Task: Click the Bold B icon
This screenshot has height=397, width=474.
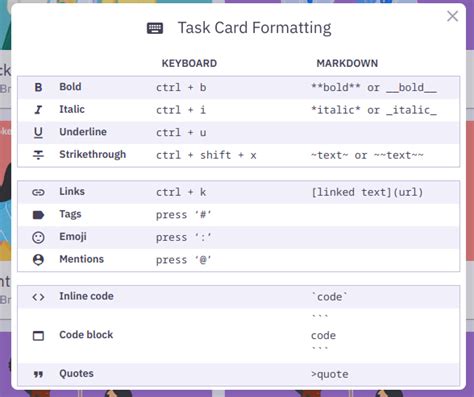Action: (38, 87)
